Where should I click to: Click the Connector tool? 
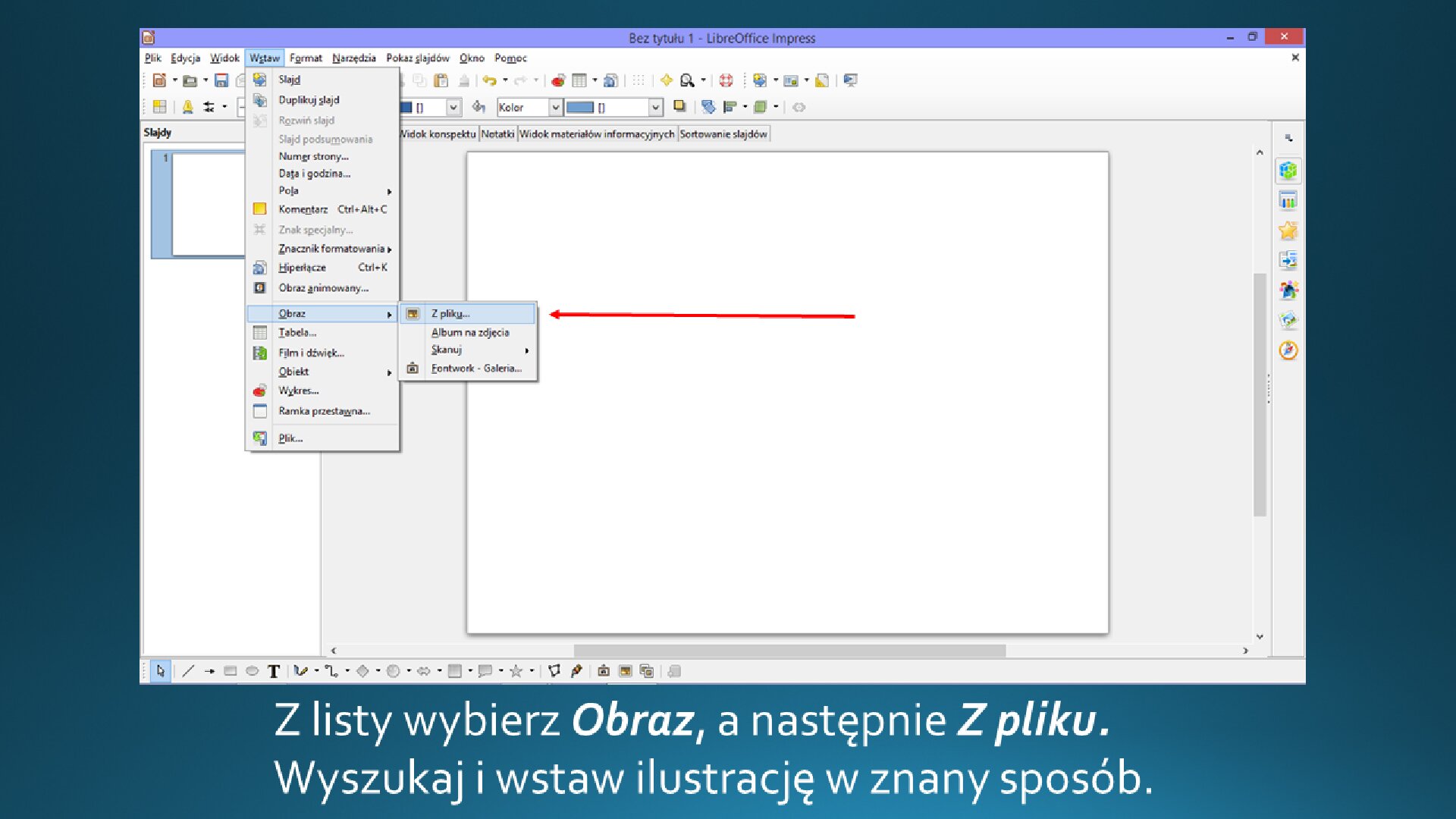click(x=330, y=670)
